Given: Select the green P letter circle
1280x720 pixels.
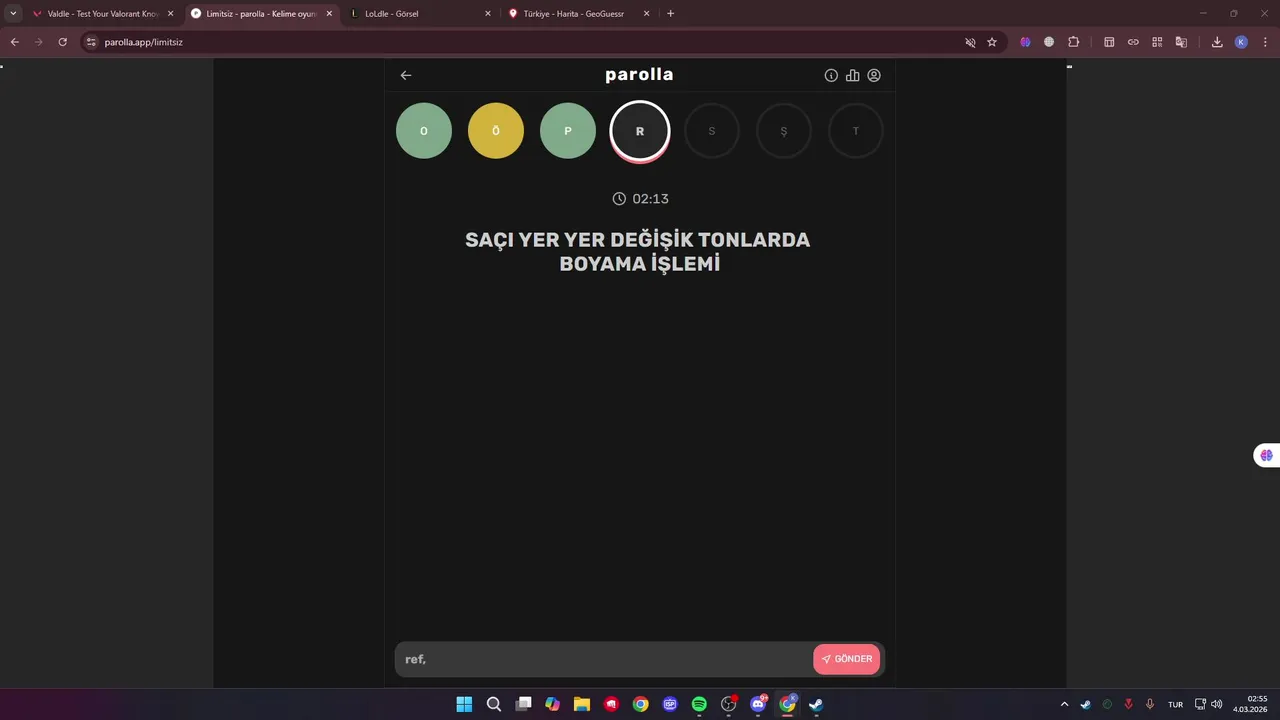Looking at the screenshot, I should 568,131.
